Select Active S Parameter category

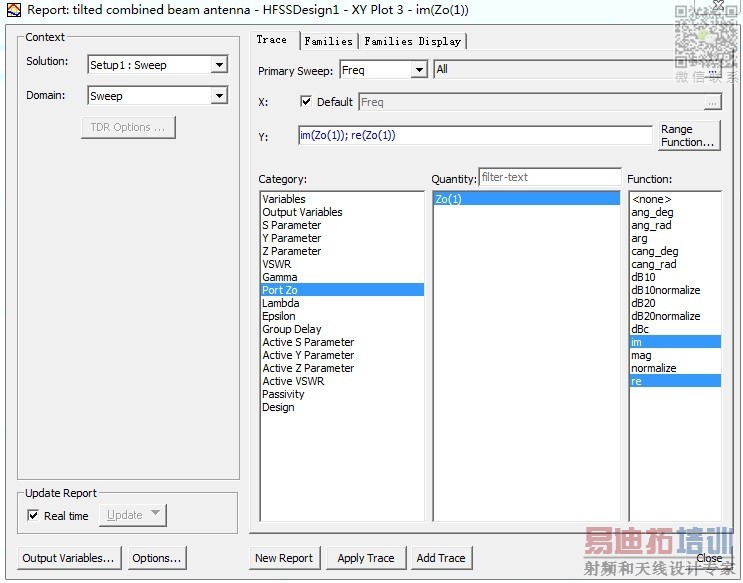point(342,342)
